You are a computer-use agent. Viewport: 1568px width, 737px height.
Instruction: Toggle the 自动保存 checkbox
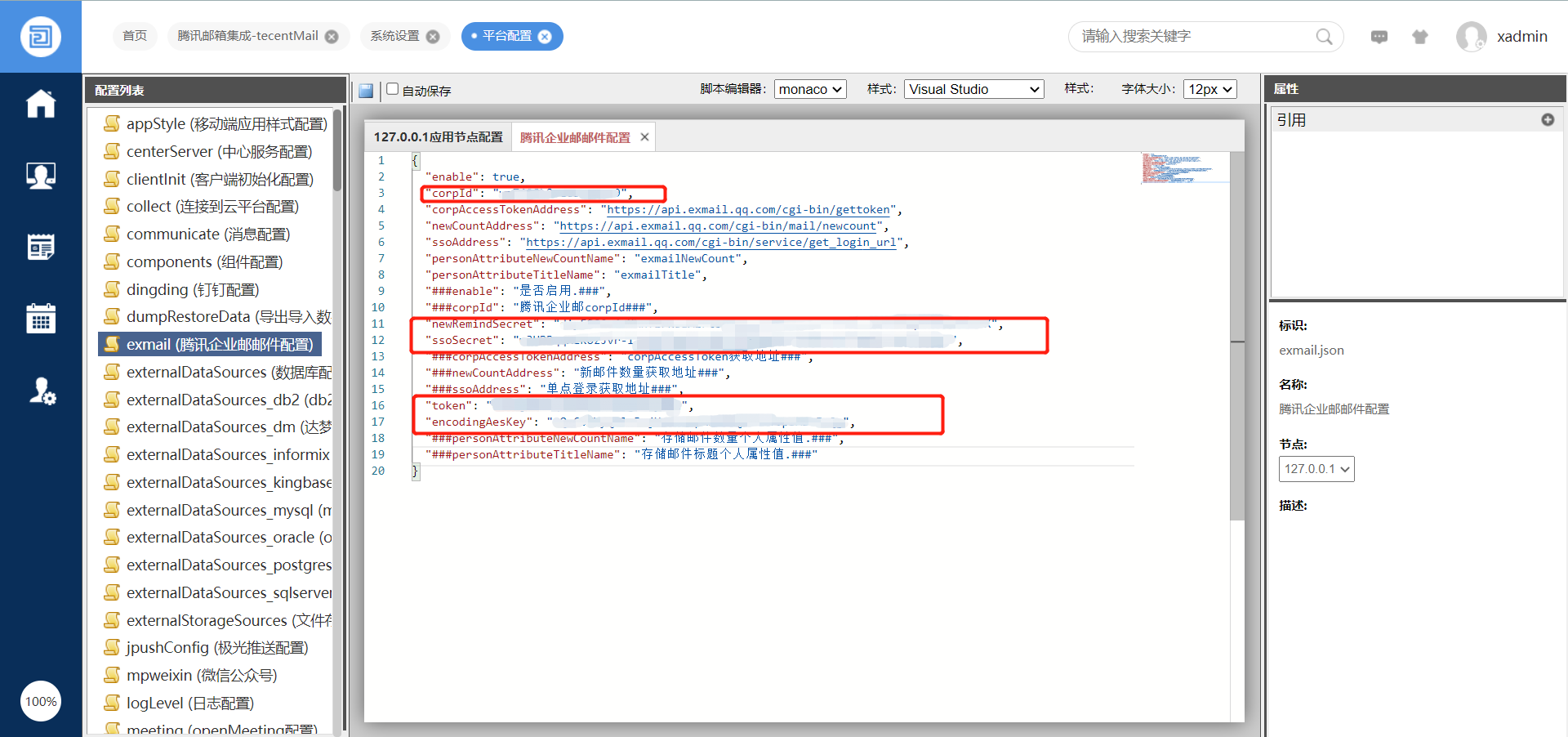(x=393, y=89)
